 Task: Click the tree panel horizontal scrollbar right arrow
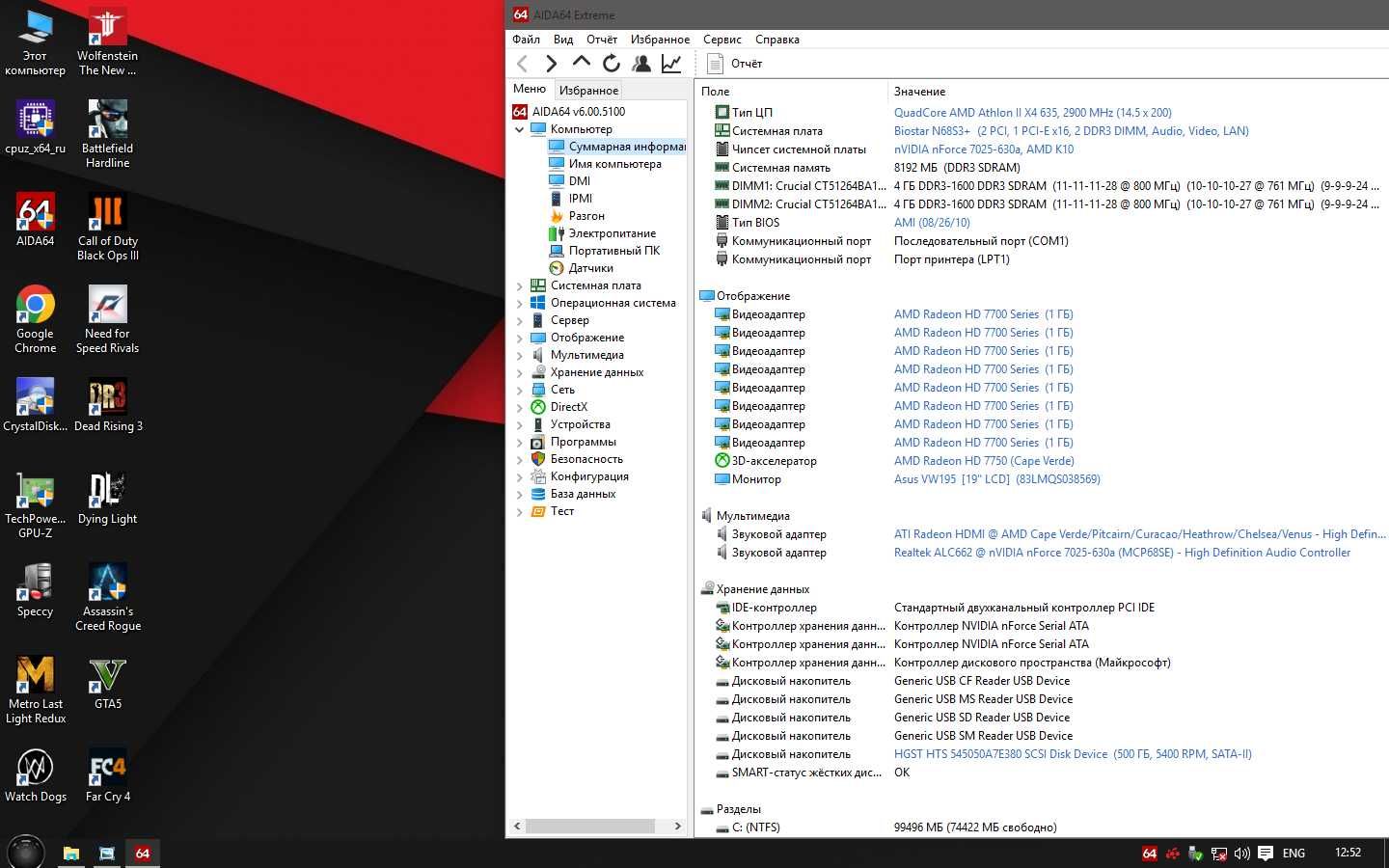pyautogui.click(x=677, y=827)
